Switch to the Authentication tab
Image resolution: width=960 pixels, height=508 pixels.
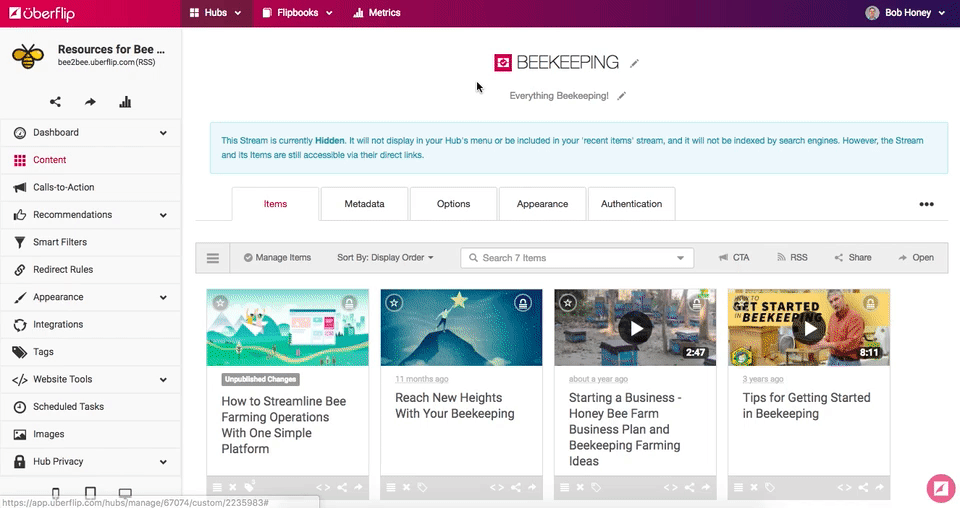631,204
